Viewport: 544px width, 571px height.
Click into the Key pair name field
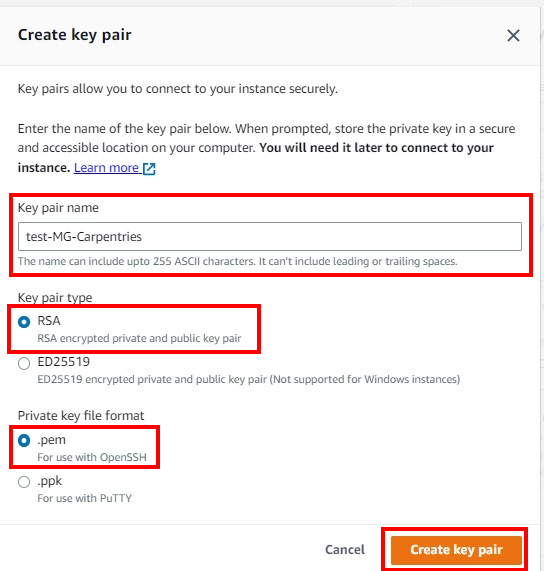click(x=270, y=236)
